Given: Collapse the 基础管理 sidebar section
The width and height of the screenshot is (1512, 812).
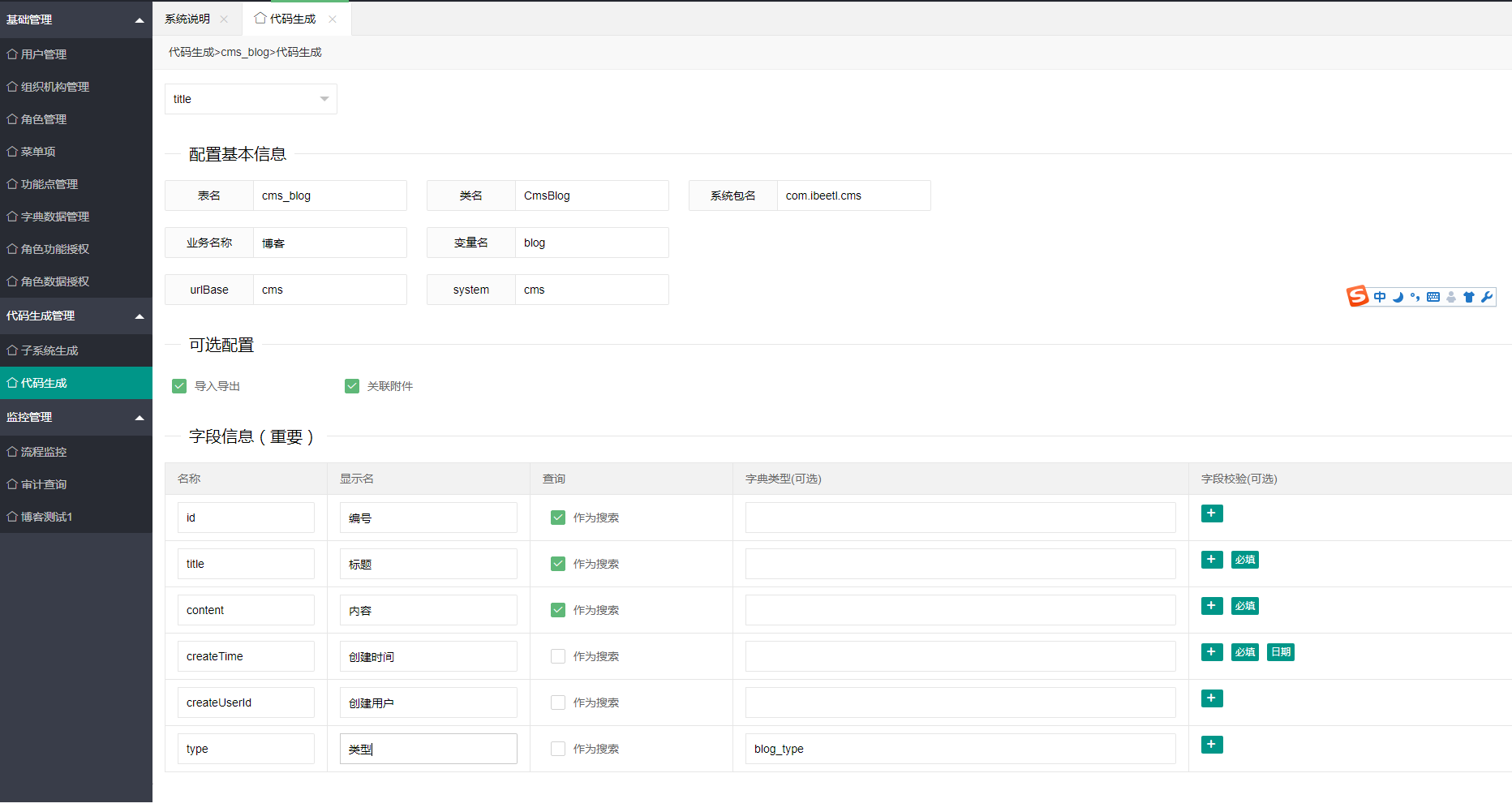Looking at the screenshot, I should pos(139,19).
